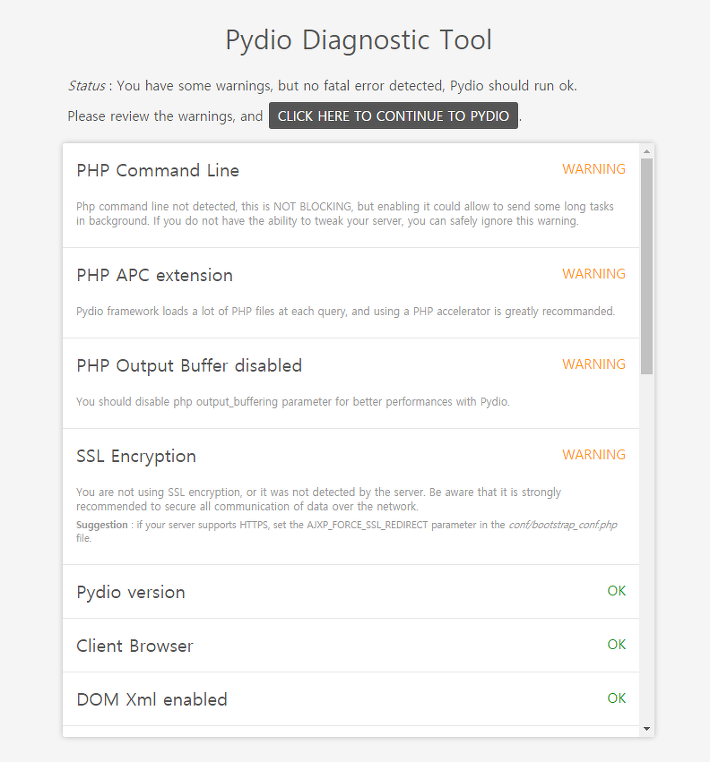Select the PHP APC extension heading
The width and height of the screenshot is (710, 762).
(x=155, y=275)
